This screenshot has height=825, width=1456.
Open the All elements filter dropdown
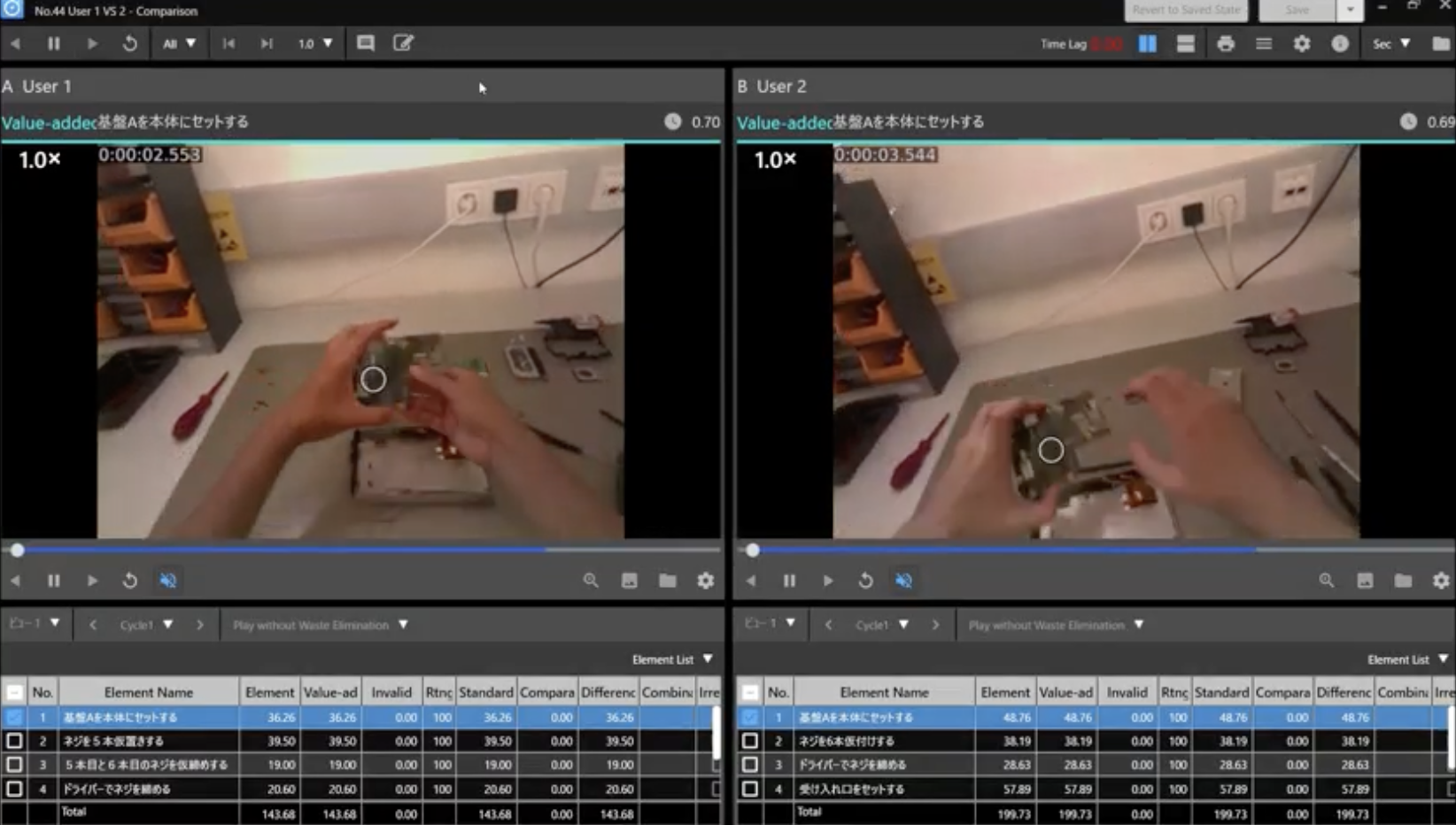[180, 42]
